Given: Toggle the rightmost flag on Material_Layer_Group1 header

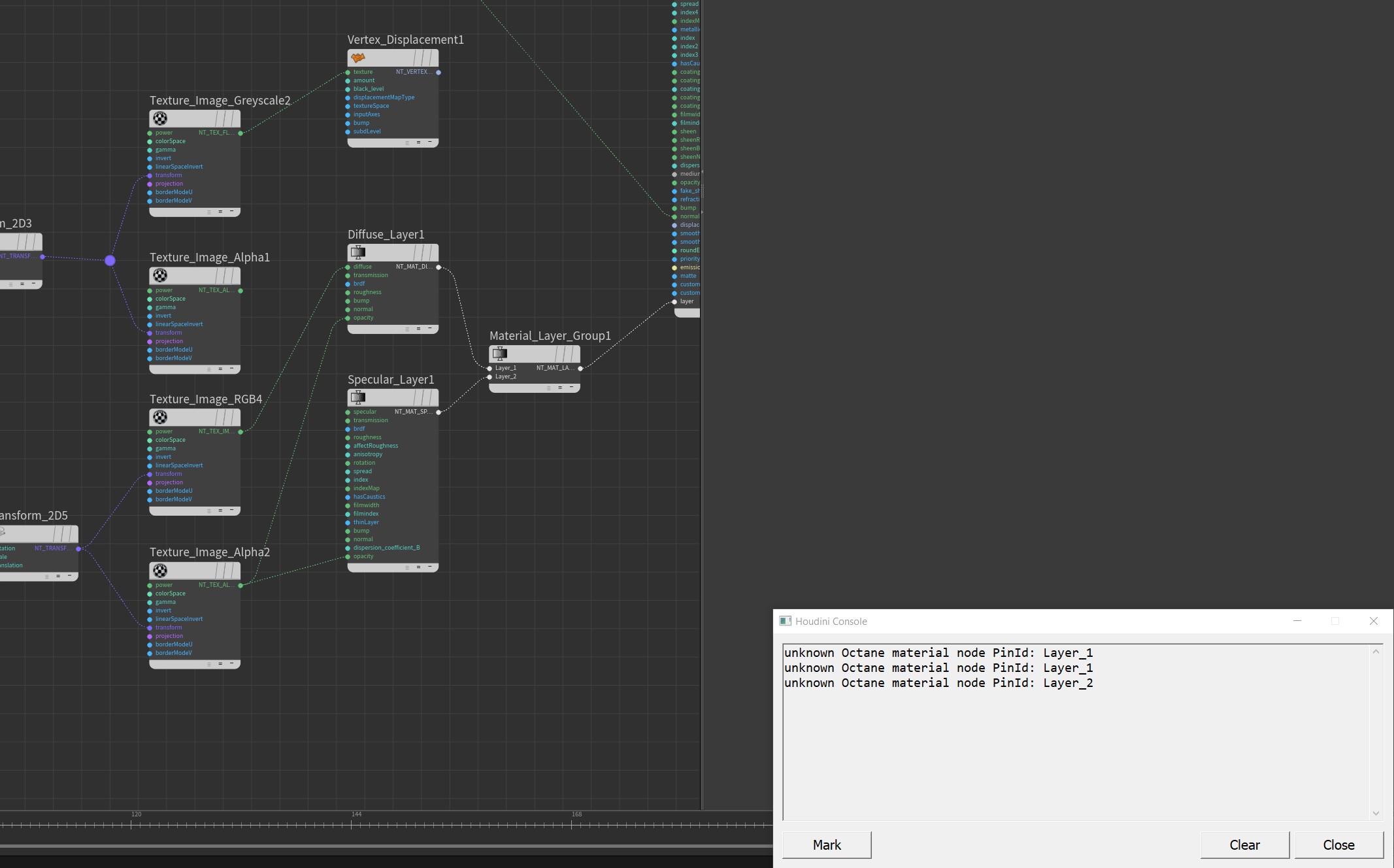Looking at the screenshot, I should click(574, 354).
